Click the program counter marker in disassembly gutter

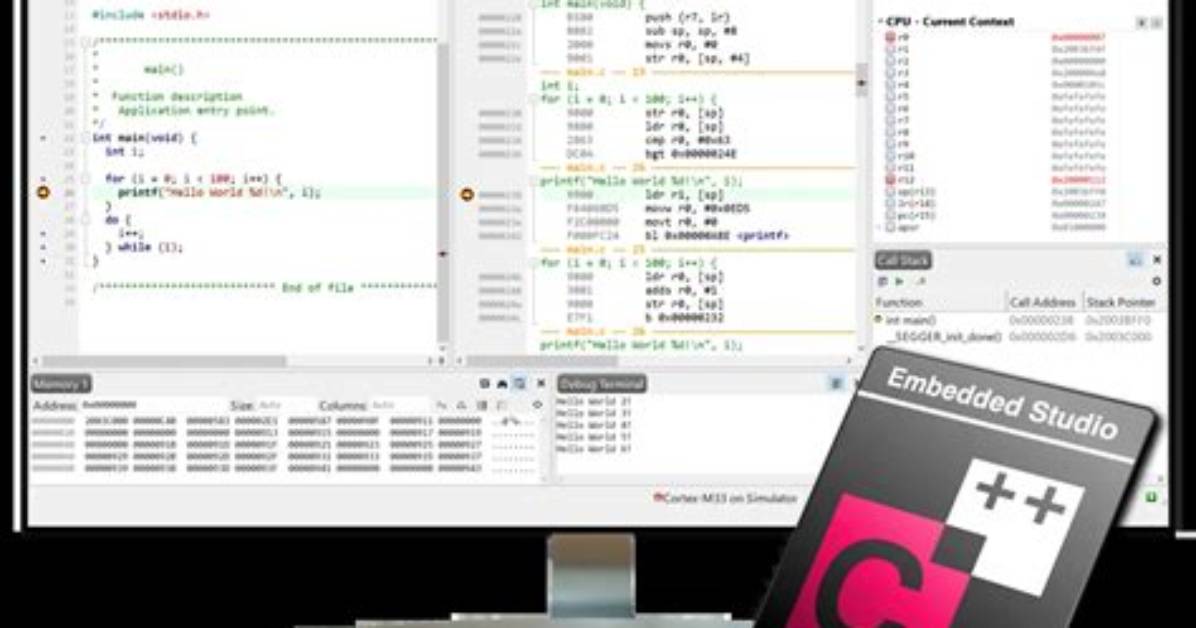[x=467, y=195]
